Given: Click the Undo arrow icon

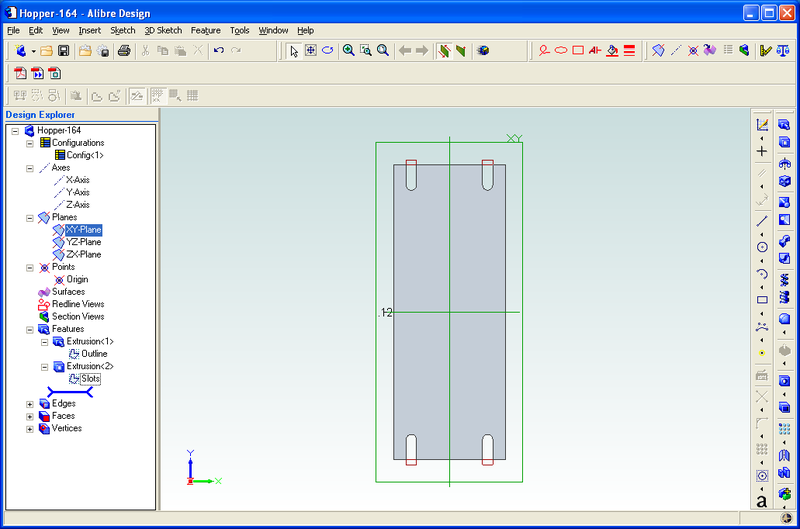Looking at the screenshot, I should [x=219, y=51].
